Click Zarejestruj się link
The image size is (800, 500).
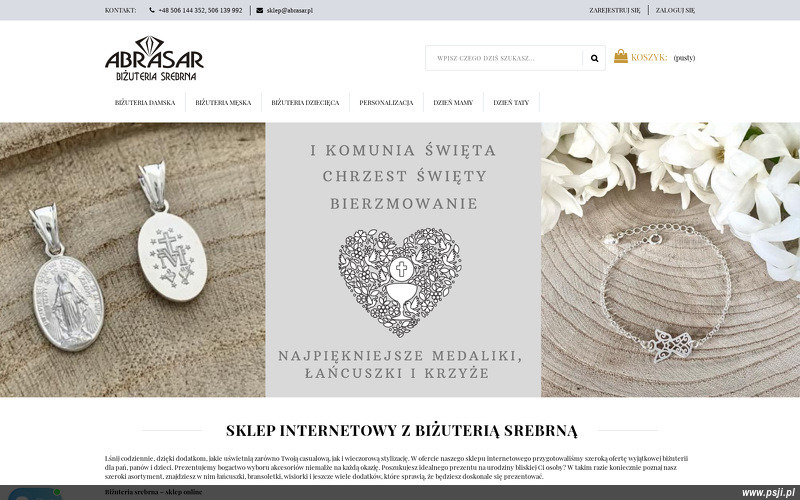[614, 10]
